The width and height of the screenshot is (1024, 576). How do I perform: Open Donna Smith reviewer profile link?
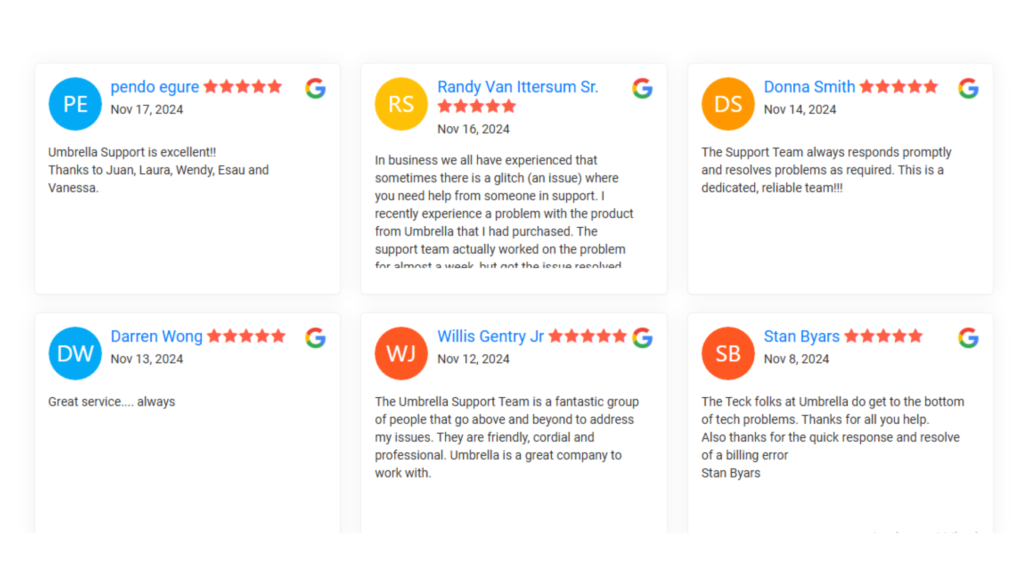point(809,87)
